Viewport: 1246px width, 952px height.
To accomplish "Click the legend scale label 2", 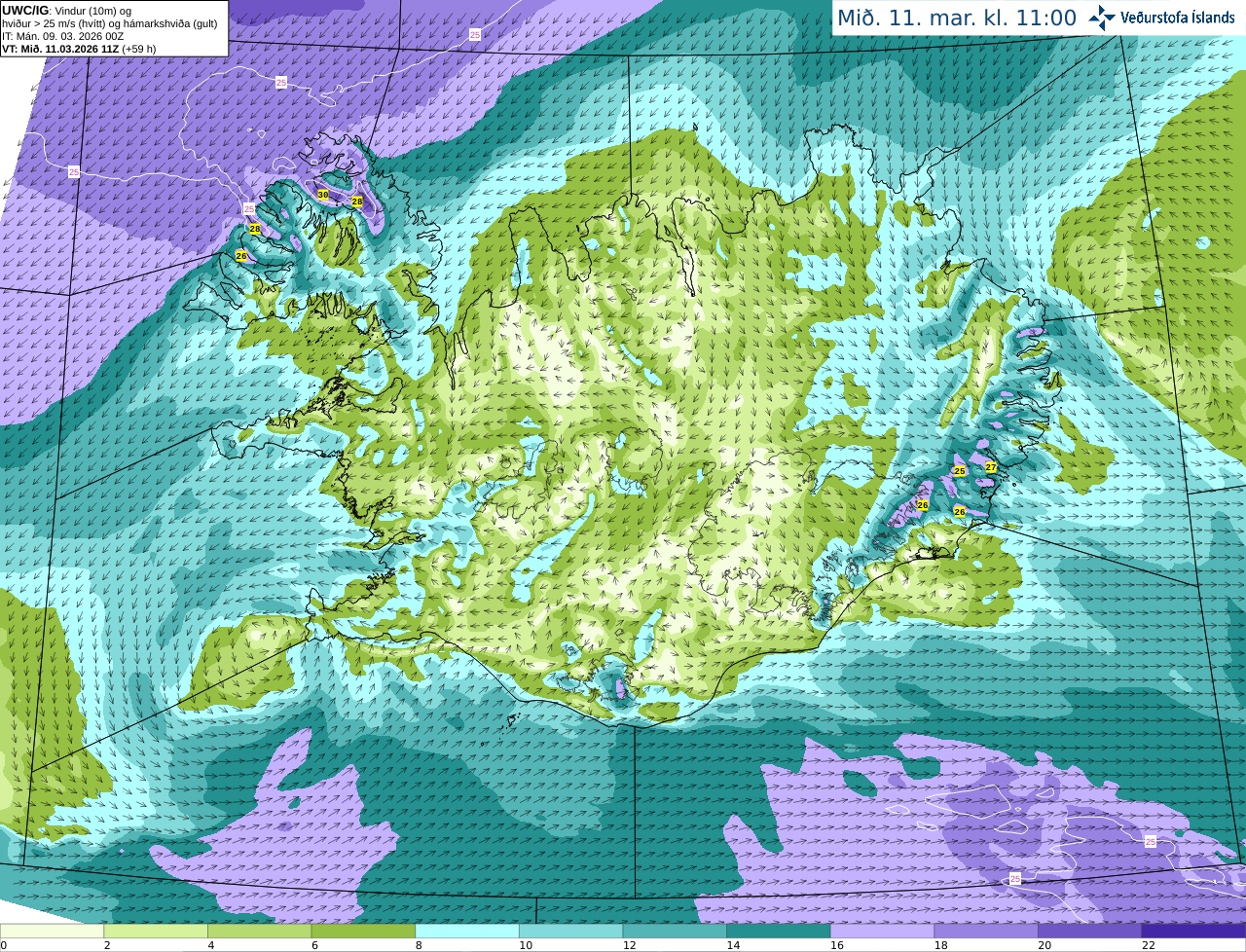I will 107,945.
